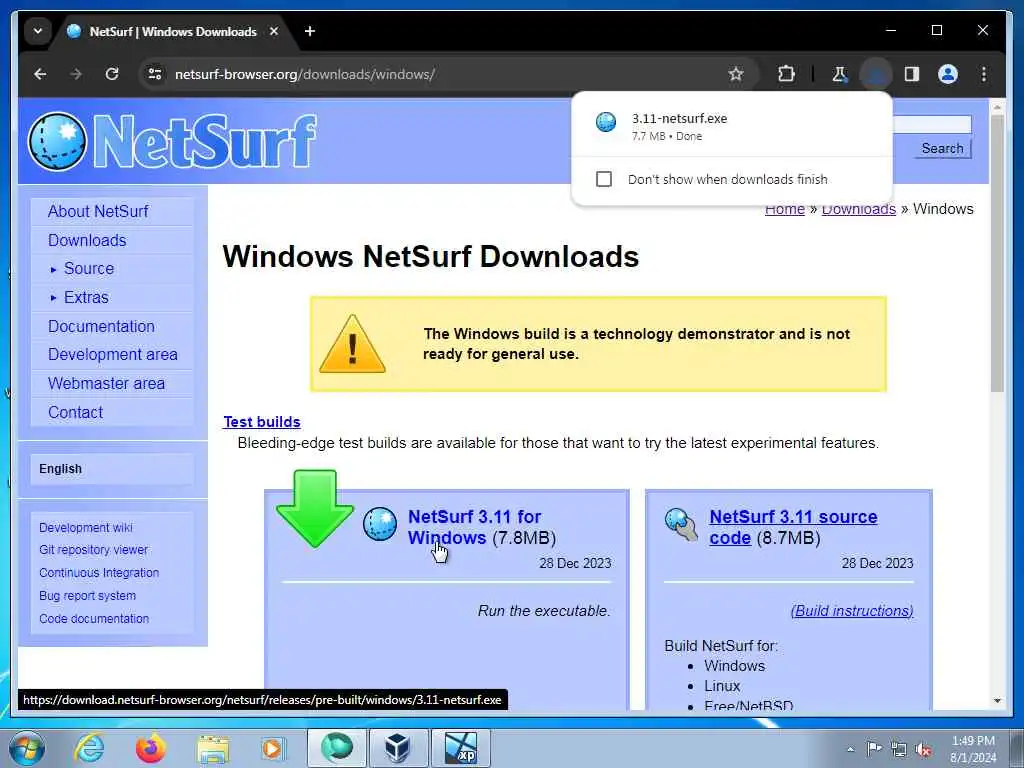The image size is (1024, 768).
Task: Click the site search input field
Action: [x=932, y=125]
